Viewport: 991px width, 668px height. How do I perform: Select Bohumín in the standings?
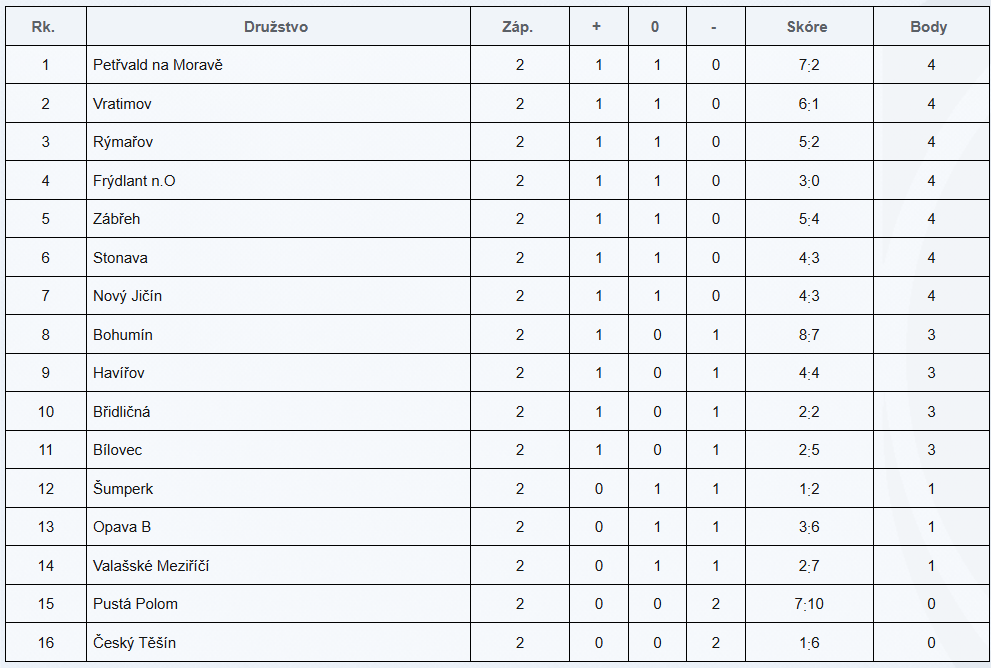(123, 335)
